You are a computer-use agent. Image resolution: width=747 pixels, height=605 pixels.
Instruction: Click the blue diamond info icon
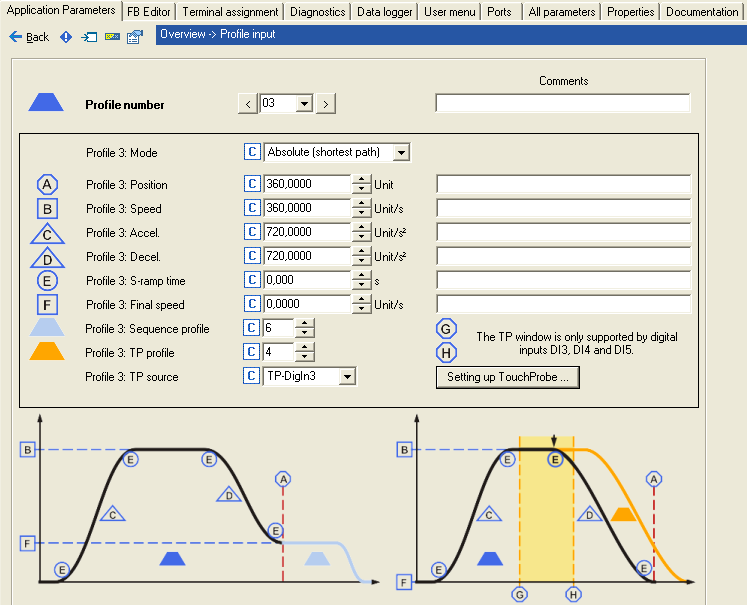pos(66,37)
